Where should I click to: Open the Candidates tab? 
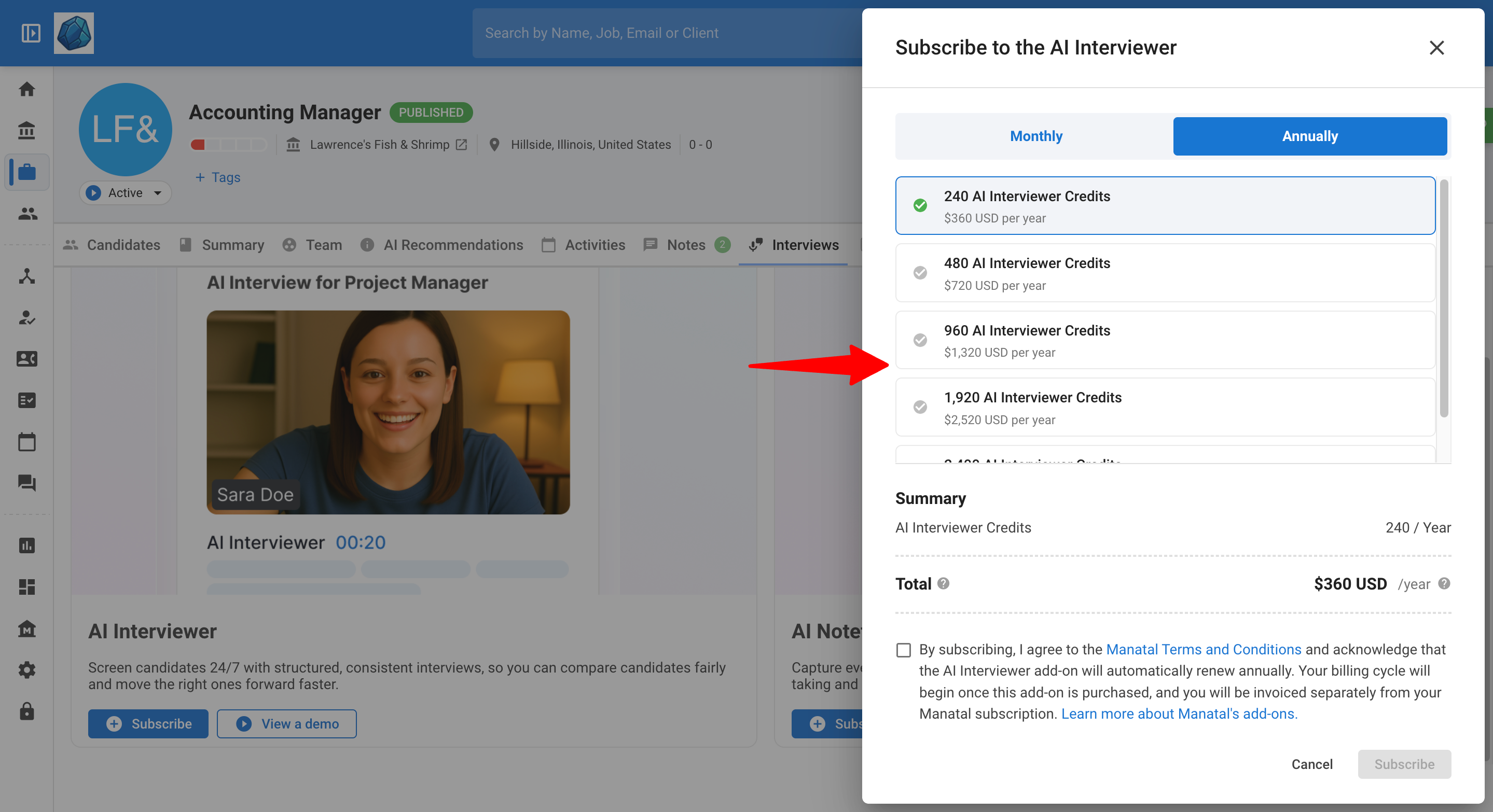112,245
